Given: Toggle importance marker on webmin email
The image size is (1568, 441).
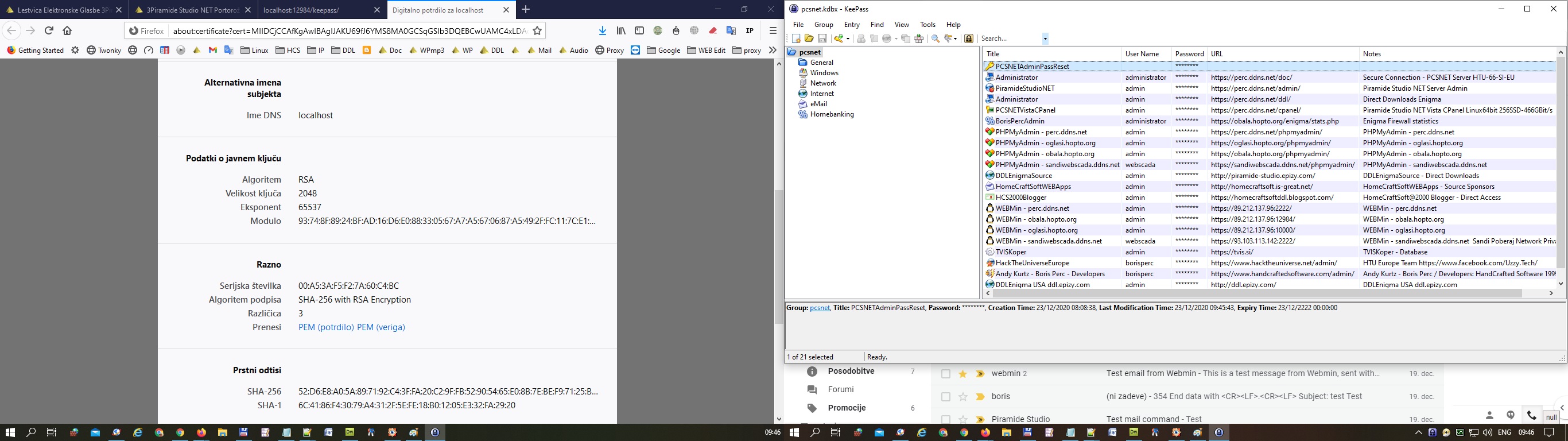Looking at the screenshot, I should click(980, 374).
